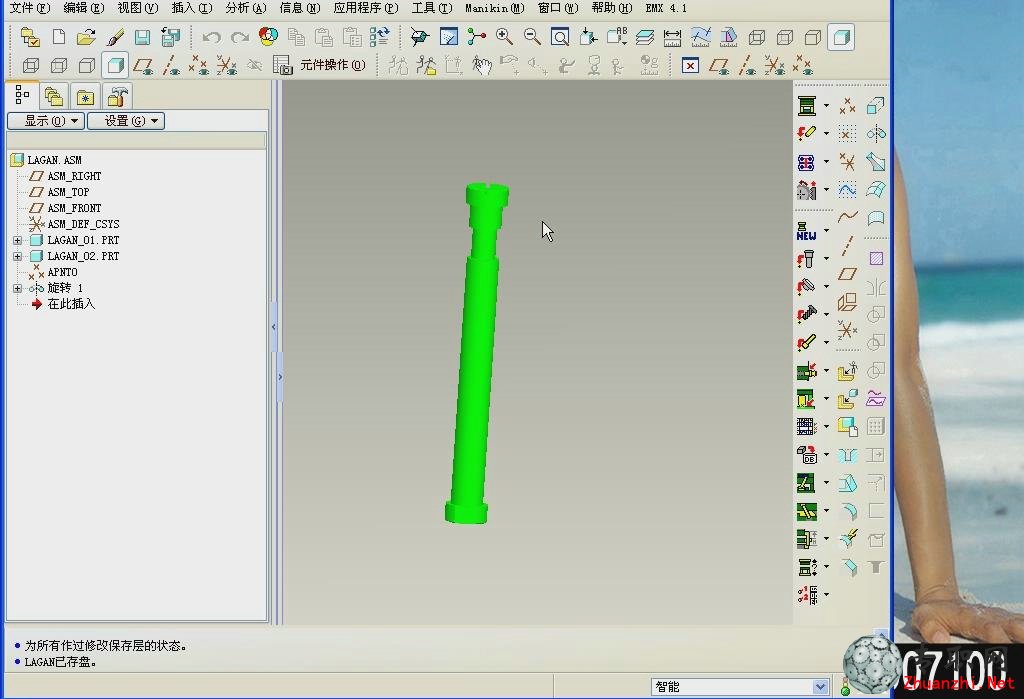Select ASM_DEF_CSYS in the model tree

tap(83, 224)
